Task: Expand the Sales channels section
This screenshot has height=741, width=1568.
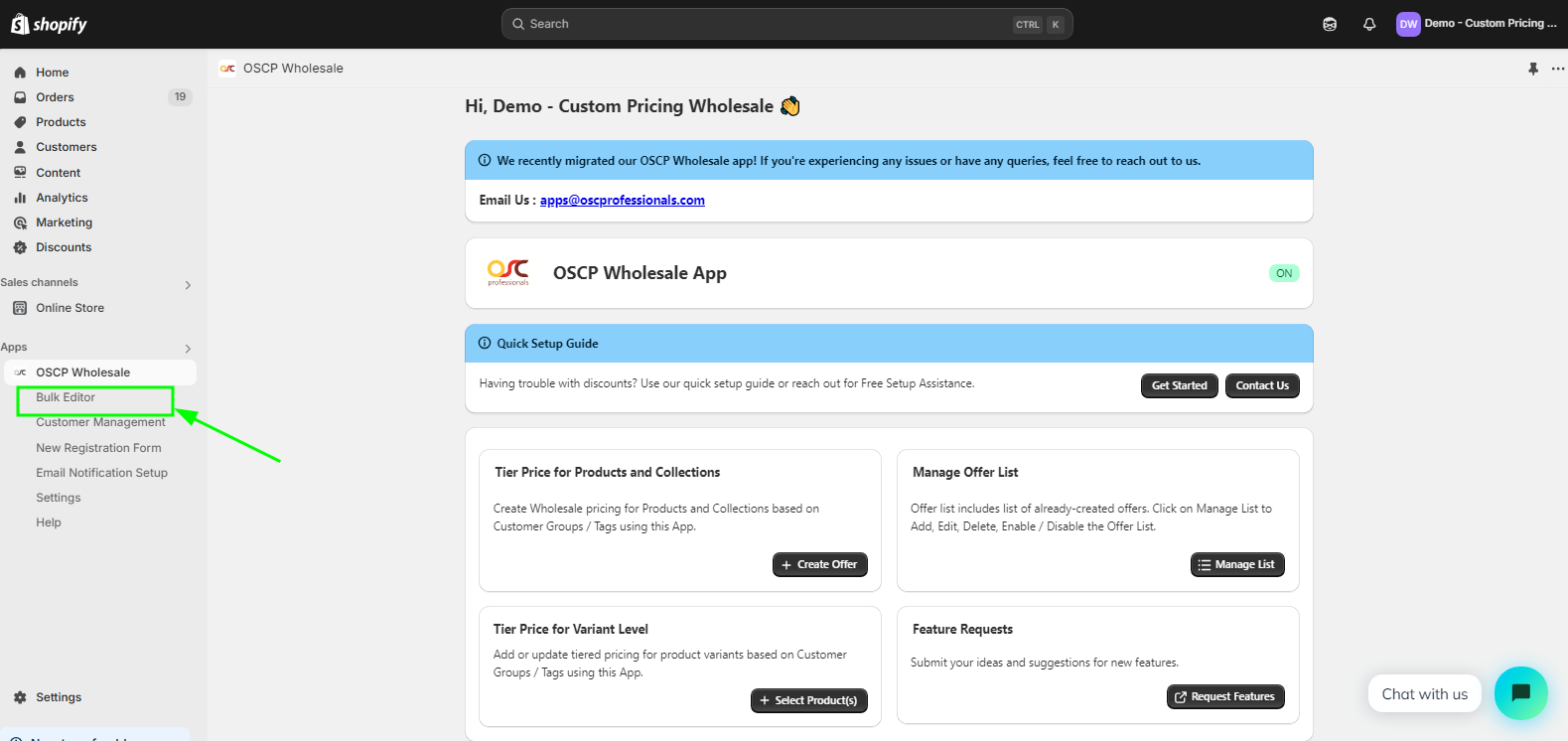Action: (x=188, y=285)
